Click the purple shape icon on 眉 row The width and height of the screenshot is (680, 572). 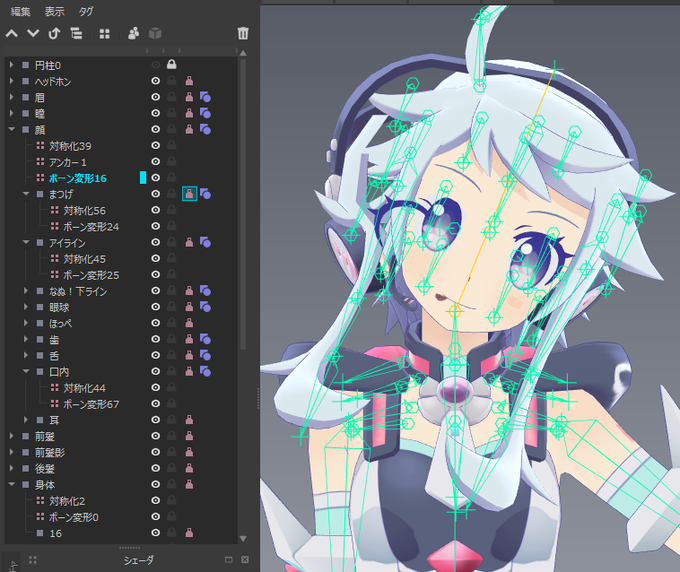pyautogui.click(x=206, y=97)
